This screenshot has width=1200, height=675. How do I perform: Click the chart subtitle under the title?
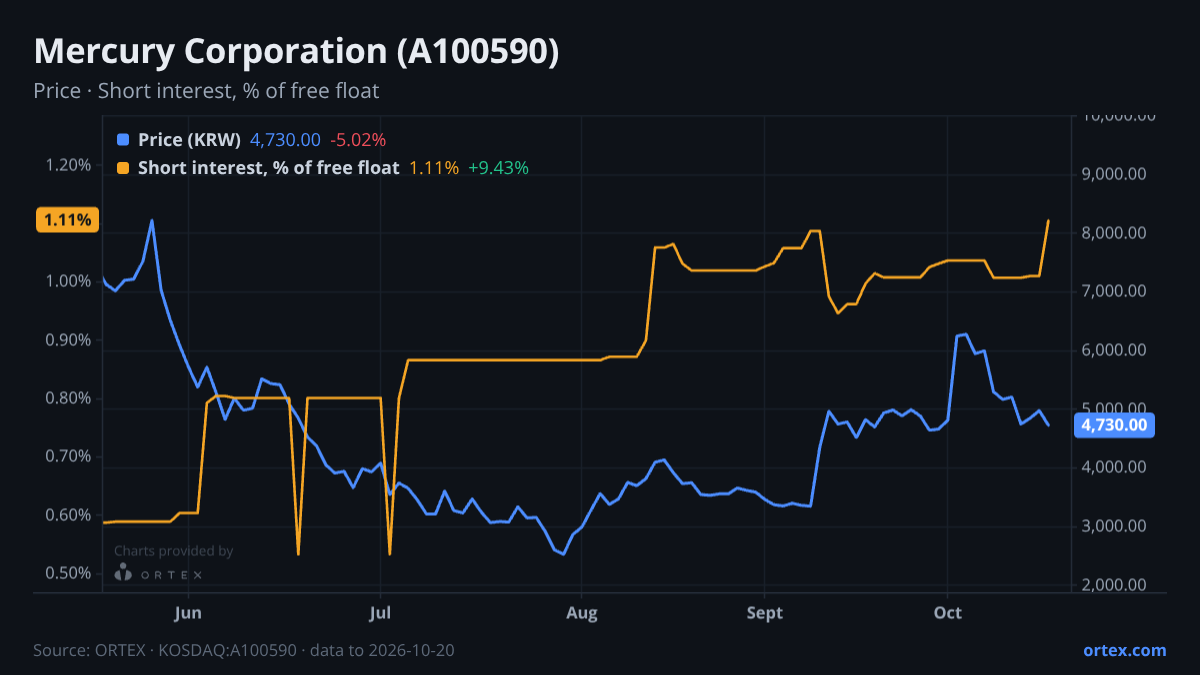206,91
